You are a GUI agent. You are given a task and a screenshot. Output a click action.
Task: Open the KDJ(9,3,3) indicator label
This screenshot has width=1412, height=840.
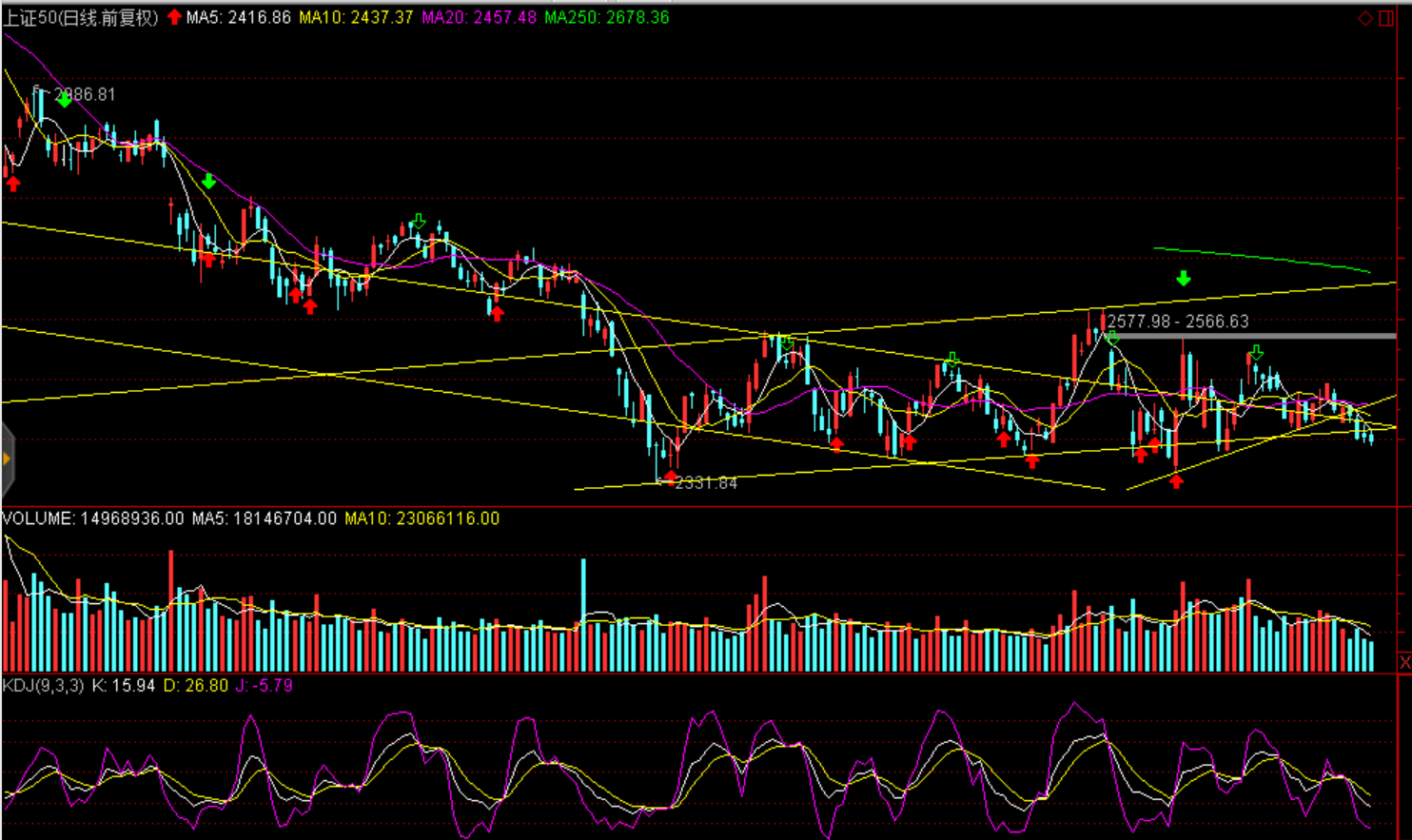coord(44,685)
